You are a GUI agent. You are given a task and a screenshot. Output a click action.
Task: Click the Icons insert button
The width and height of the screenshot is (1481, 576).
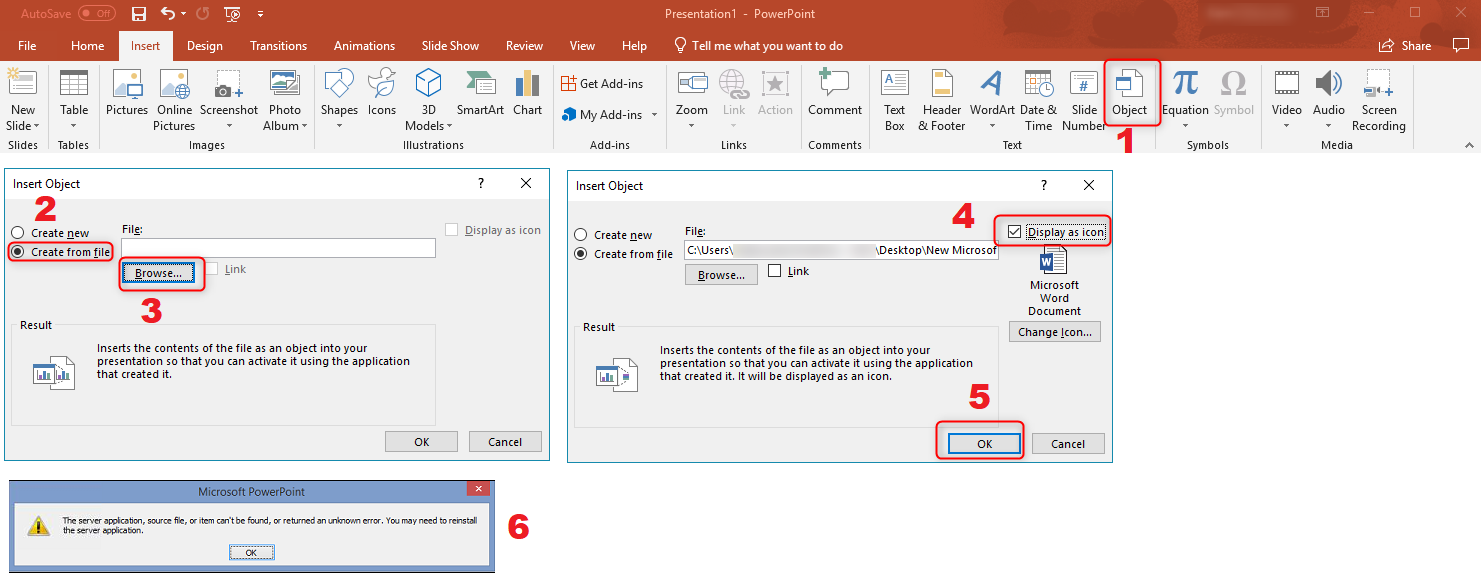382,93
